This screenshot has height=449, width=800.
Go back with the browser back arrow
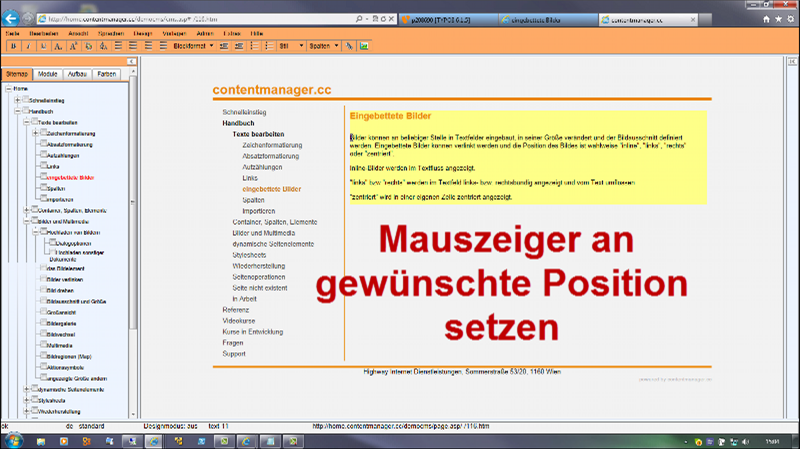tap(11, 19)
